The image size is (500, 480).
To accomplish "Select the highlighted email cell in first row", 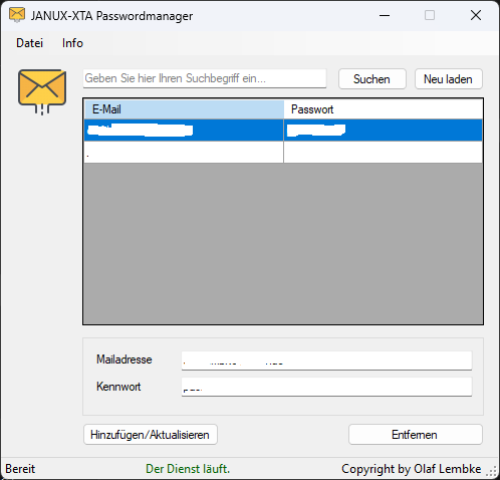I will pos(184,130).
